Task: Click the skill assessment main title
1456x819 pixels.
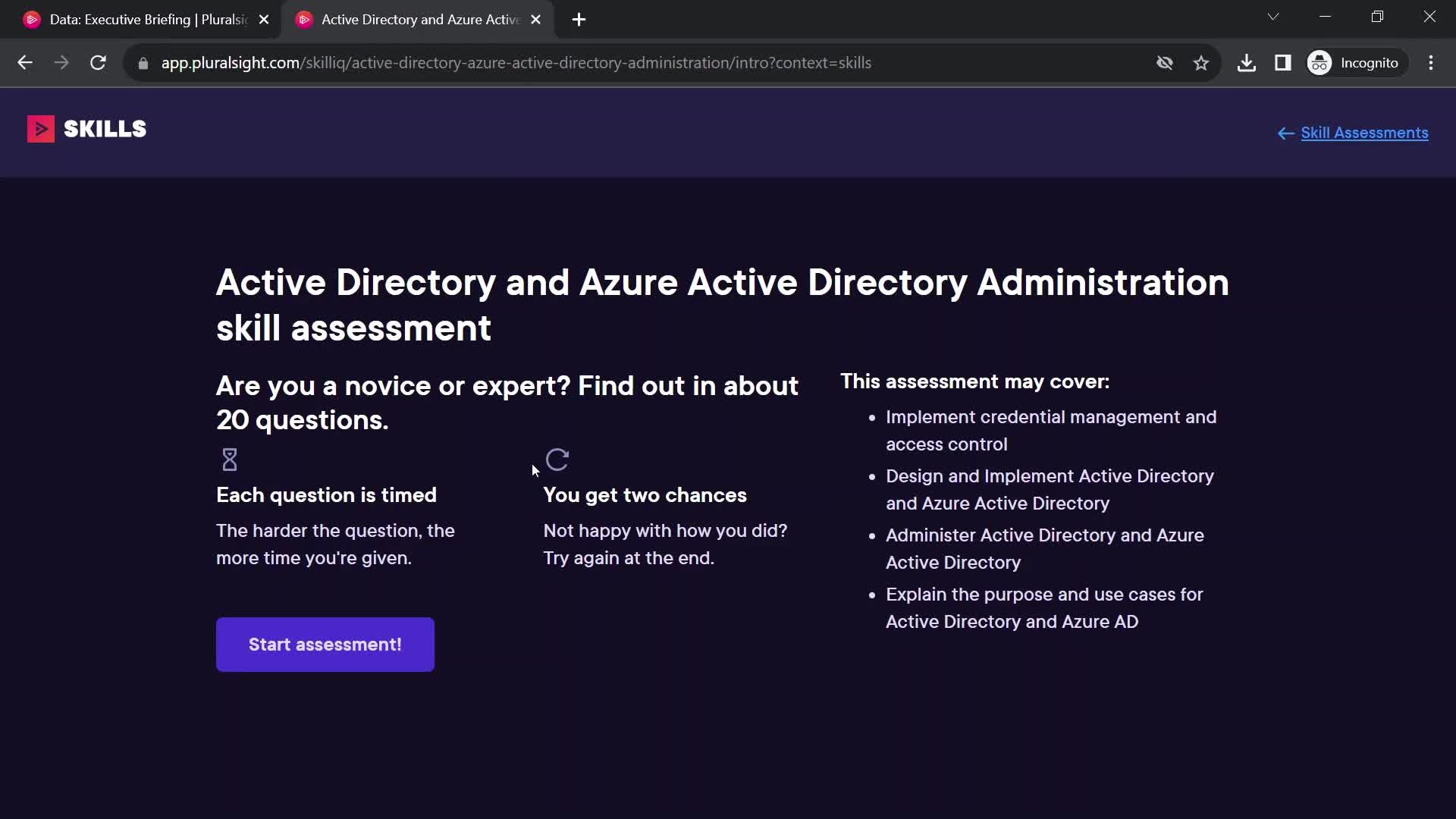Action: click(722, 305)
